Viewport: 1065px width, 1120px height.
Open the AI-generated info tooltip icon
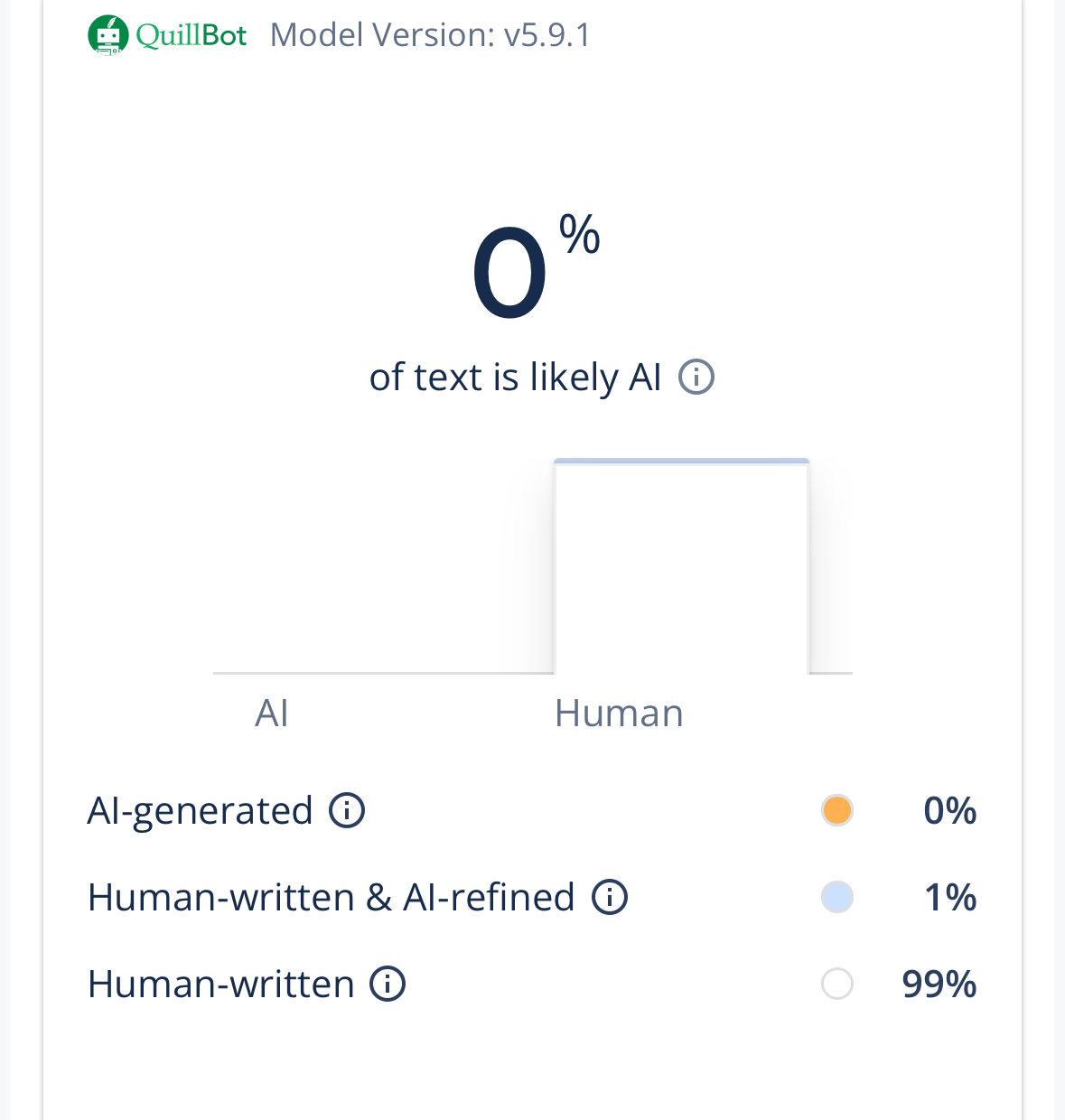coord(347,810)
